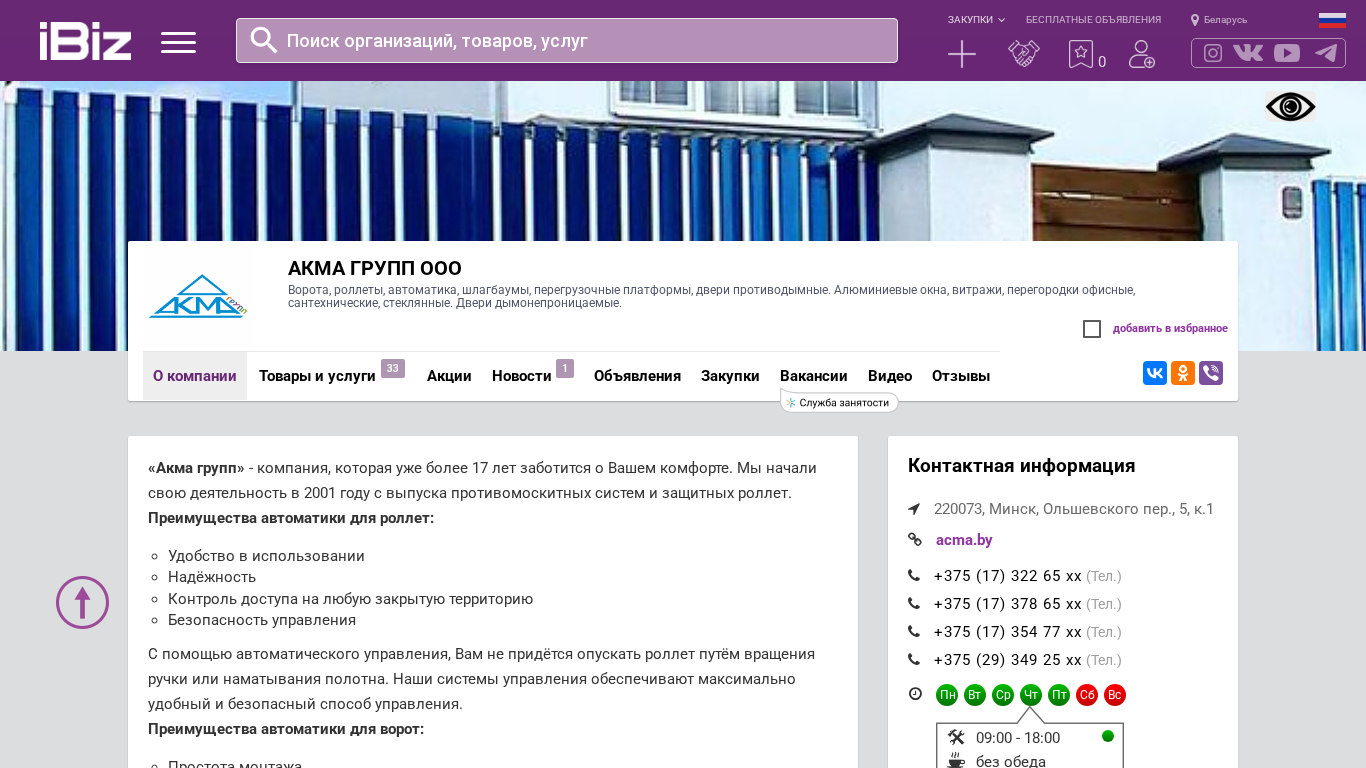The image size is (1366, 768).
Task: Visit iBiz Instagram page
Action: [1213, 53]
